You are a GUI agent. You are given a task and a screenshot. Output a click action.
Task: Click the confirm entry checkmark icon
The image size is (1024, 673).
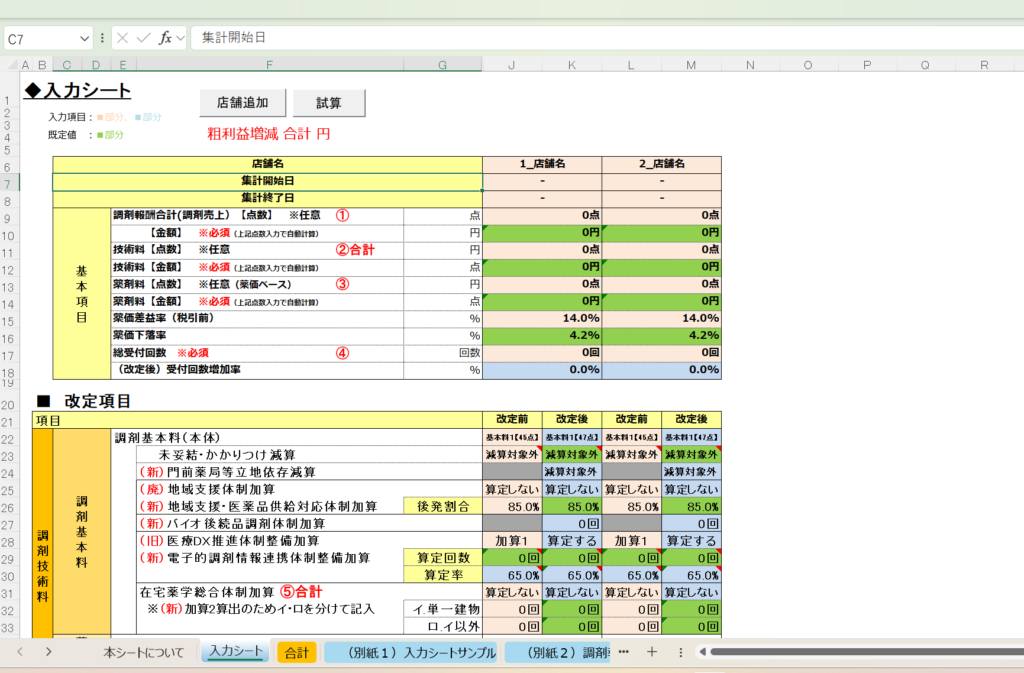pos(144,38)
